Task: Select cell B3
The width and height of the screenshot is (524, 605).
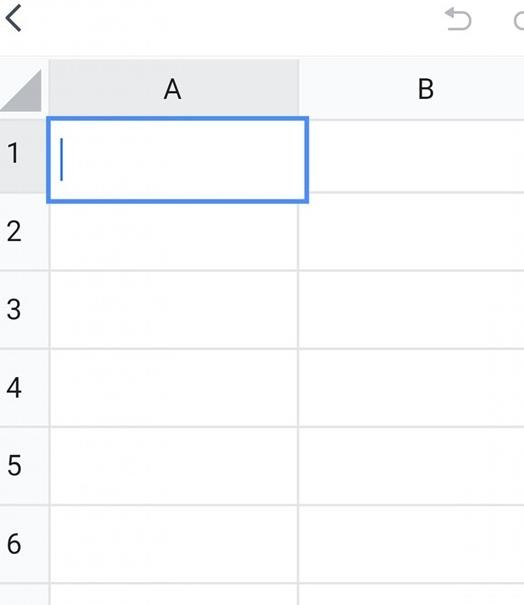Action: coord(412,310)
